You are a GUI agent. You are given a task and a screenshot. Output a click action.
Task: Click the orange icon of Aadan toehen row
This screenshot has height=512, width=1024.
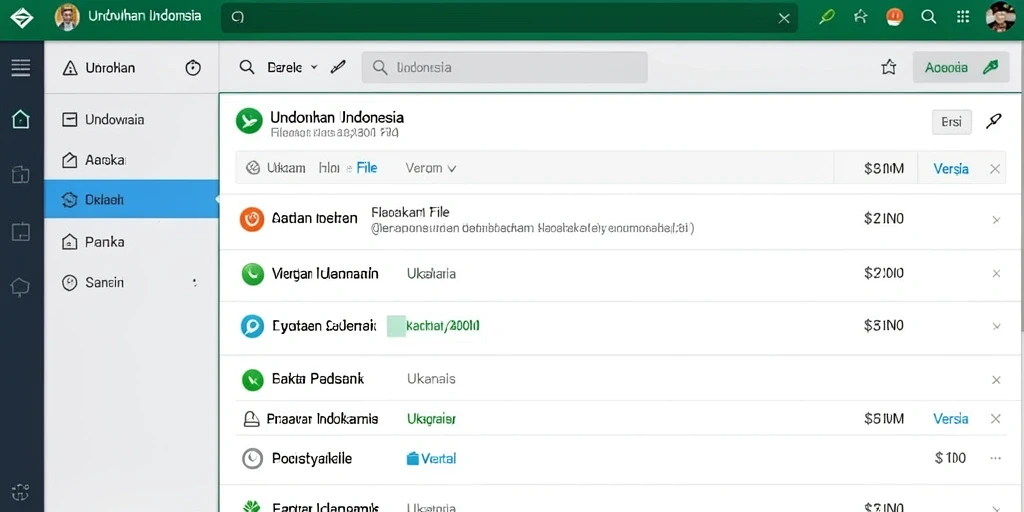251,219
